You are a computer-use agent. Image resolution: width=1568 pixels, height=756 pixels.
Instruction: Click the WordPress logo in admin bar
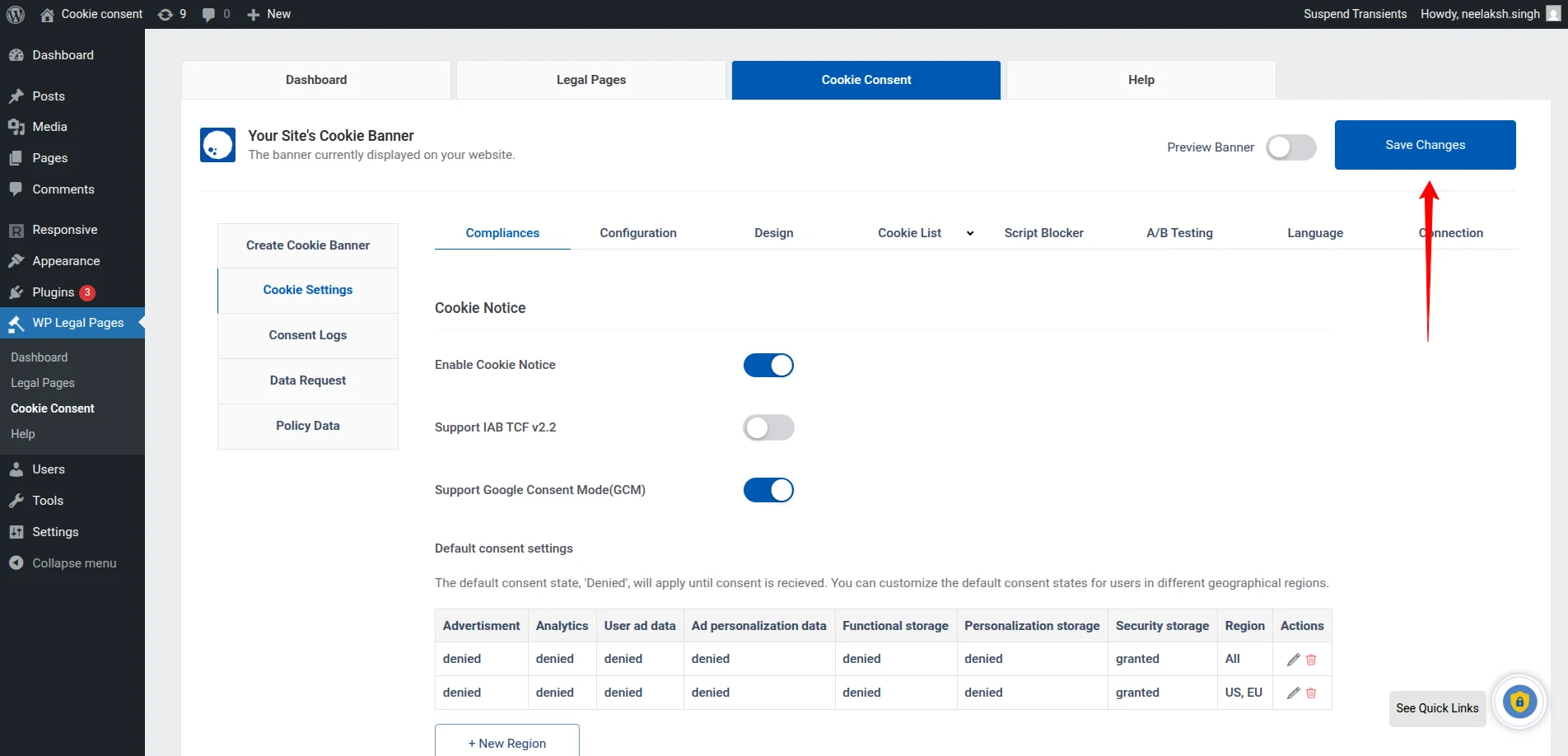(16, 14)
